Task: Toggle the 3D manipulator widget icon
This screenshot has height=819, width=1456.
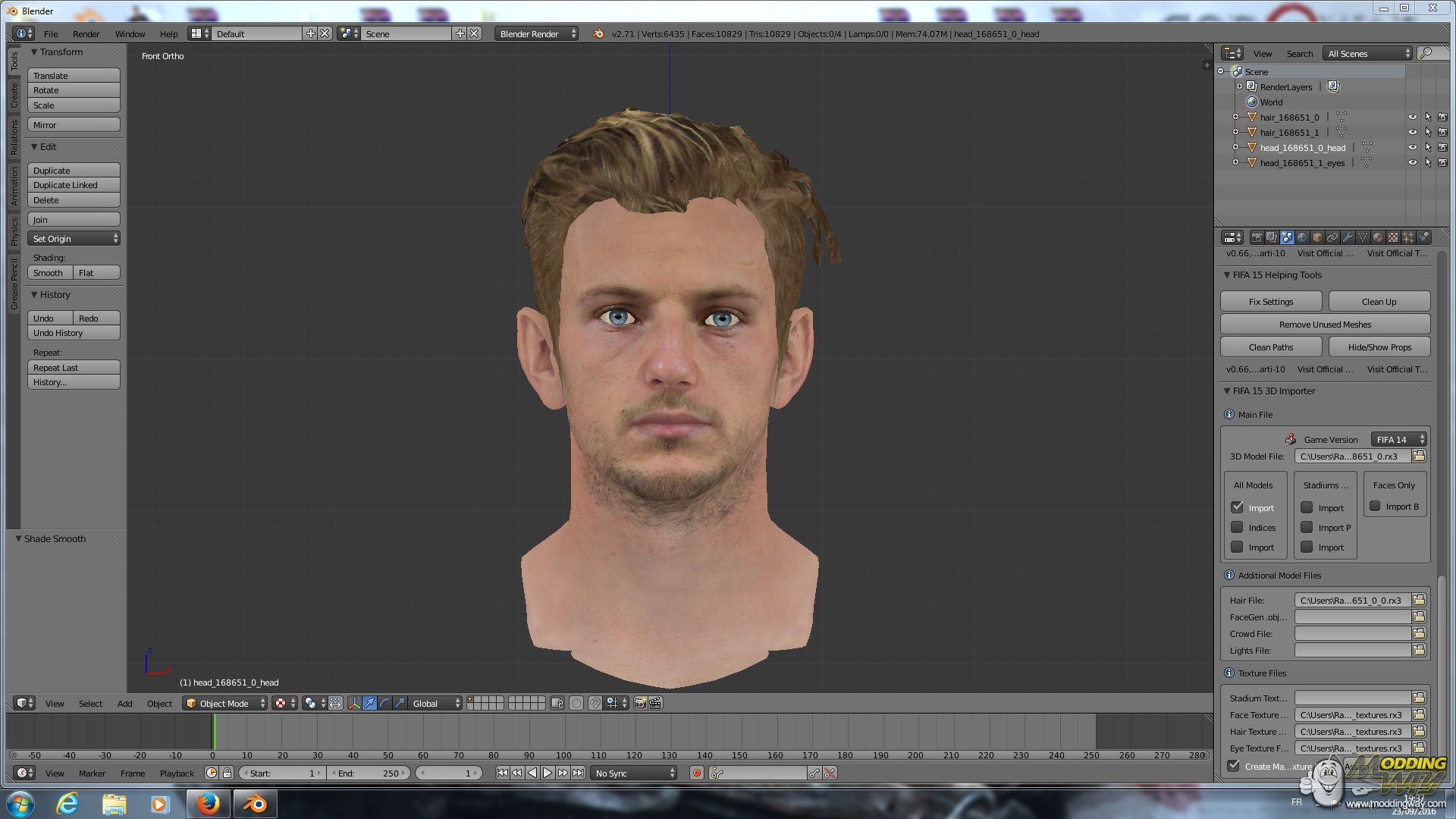Action: [354, 704]
